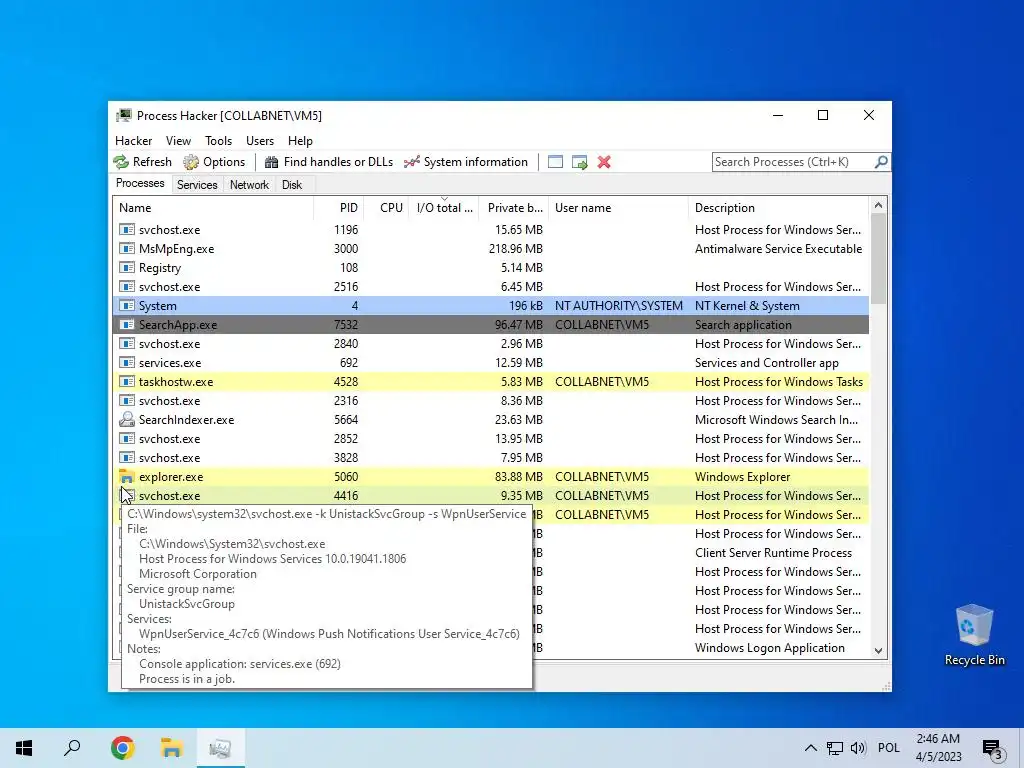Select svchost.exe row with PID 3828
The height and width of the screenshot is (768, 1024).
491,458
